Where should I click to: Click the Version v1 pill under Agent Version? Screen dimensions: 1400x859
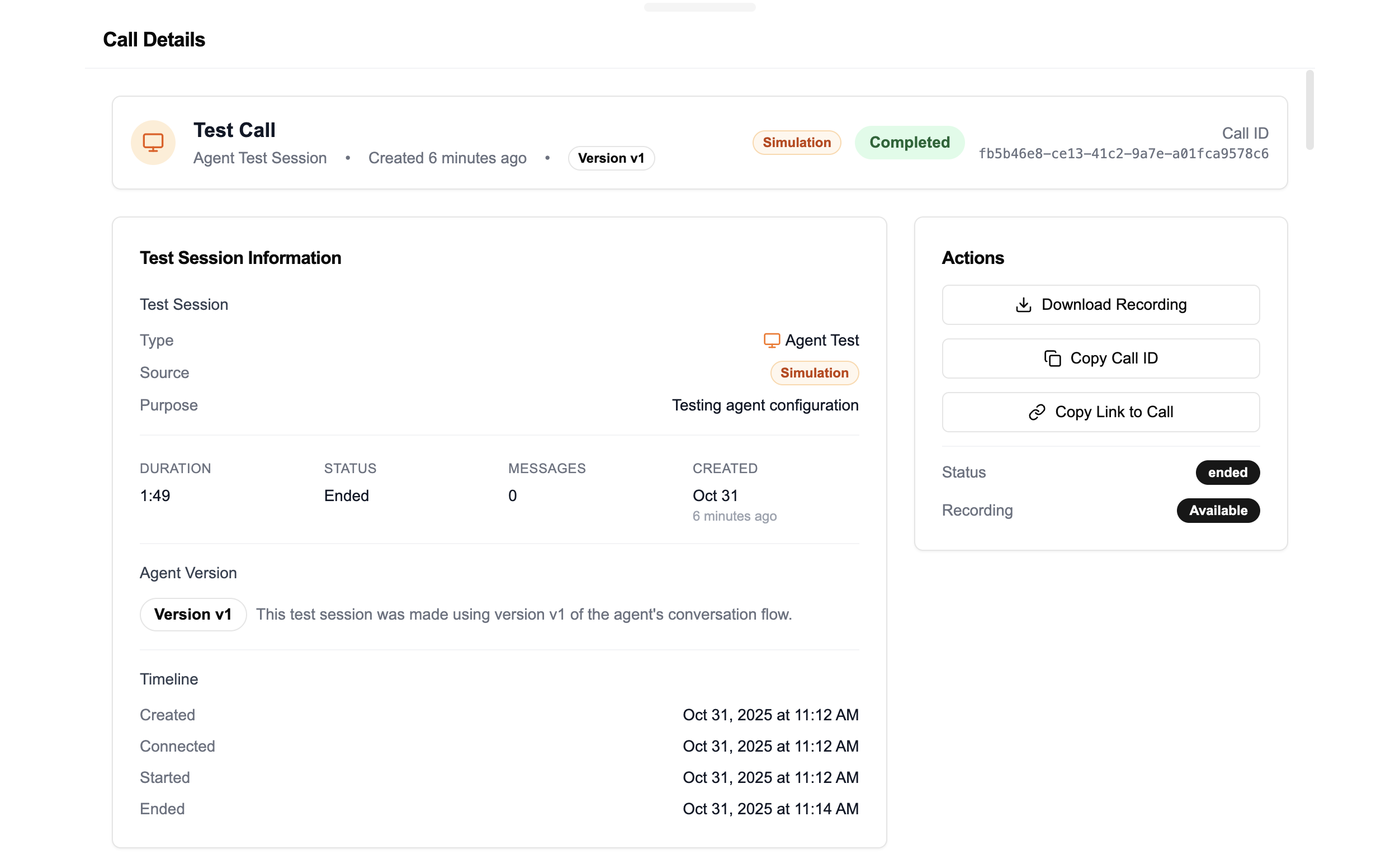coord(193,615)
